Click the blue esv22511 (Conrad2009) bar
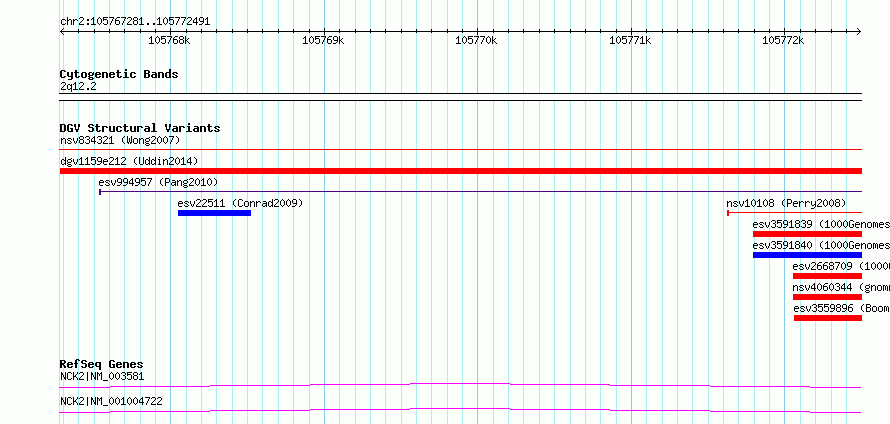Viewport: 890px width, 424px height. [214, 213]
